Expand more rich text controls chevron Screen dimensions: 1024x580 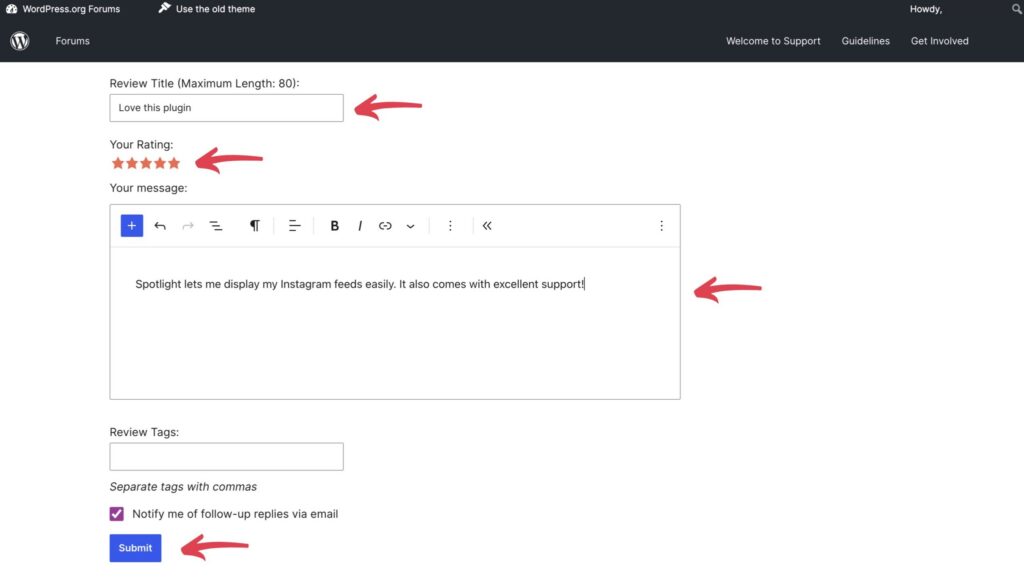tap(410, 226)
